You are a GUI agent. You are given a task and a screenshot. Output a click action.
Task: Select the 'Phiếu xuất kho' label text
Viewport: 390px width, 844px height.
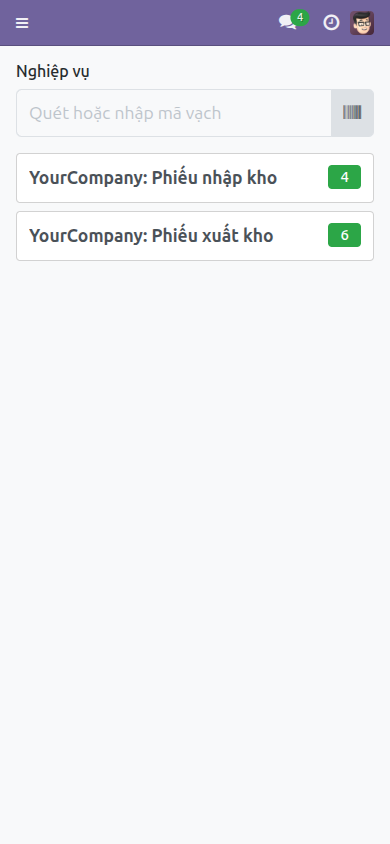(x=212, y=236)
